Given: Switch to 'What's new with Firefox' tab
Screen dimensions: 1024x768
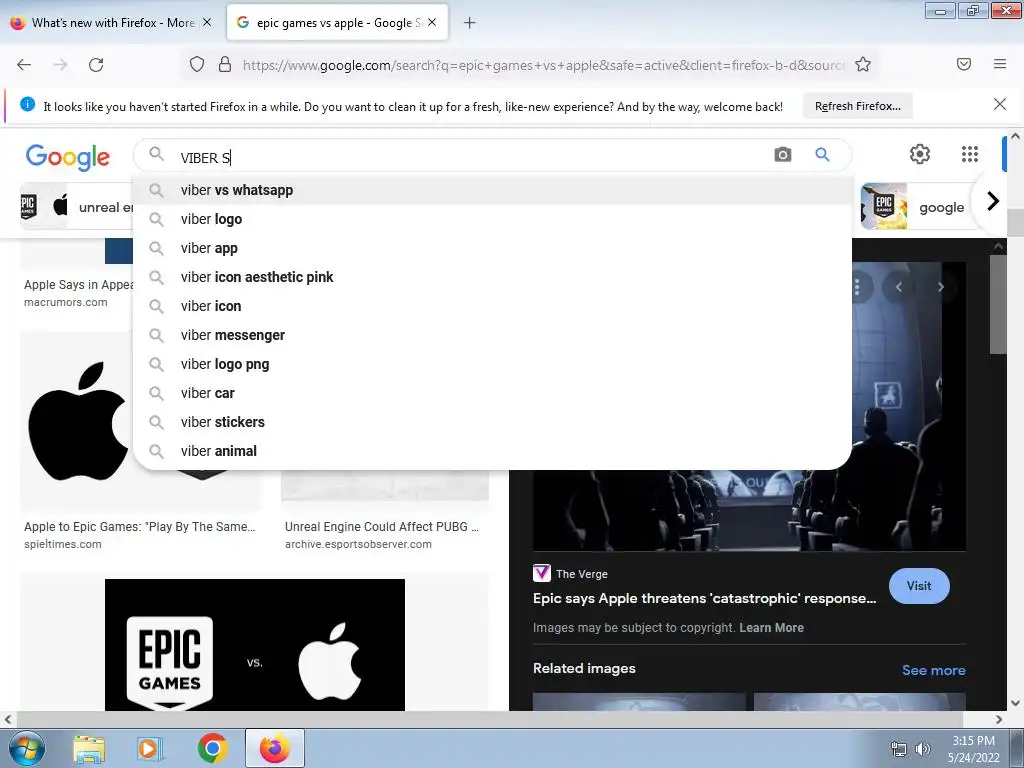Looking at the screenshot, I should tap(111, 23).
